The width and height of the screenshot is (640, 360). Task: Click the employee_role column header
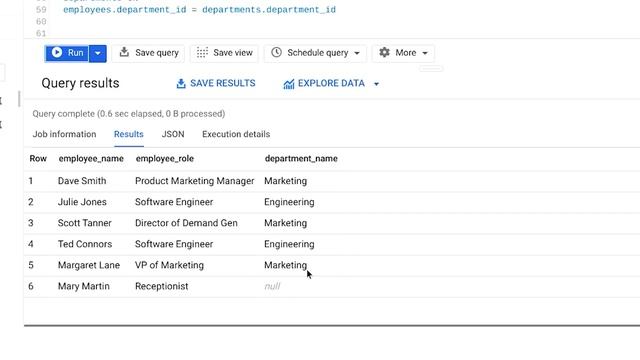(x=165, y=159)
